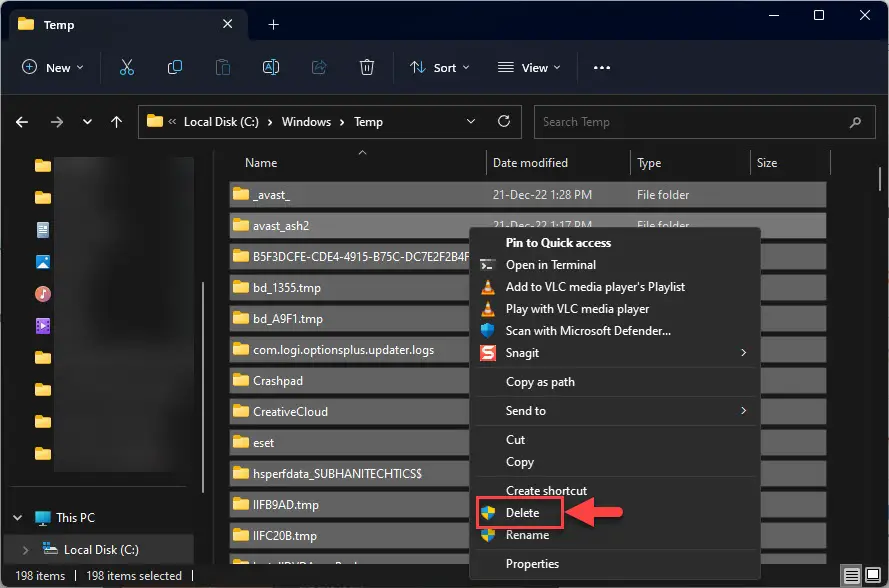Switch to large thumbnails view icon
889x588 pixels.
[x=873, y=575]
